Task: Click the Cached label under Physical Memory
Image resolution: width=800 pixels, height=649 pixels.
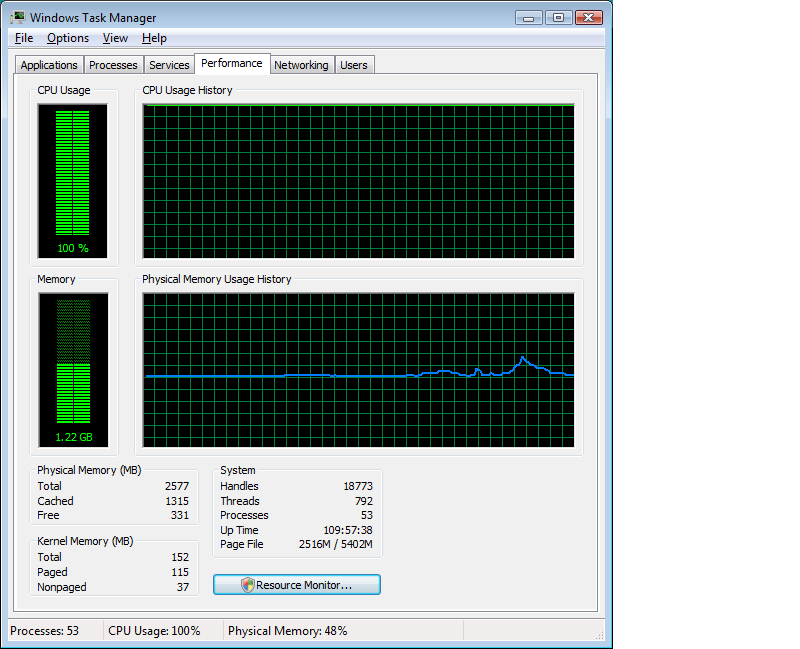Action: tap(55, 501)
